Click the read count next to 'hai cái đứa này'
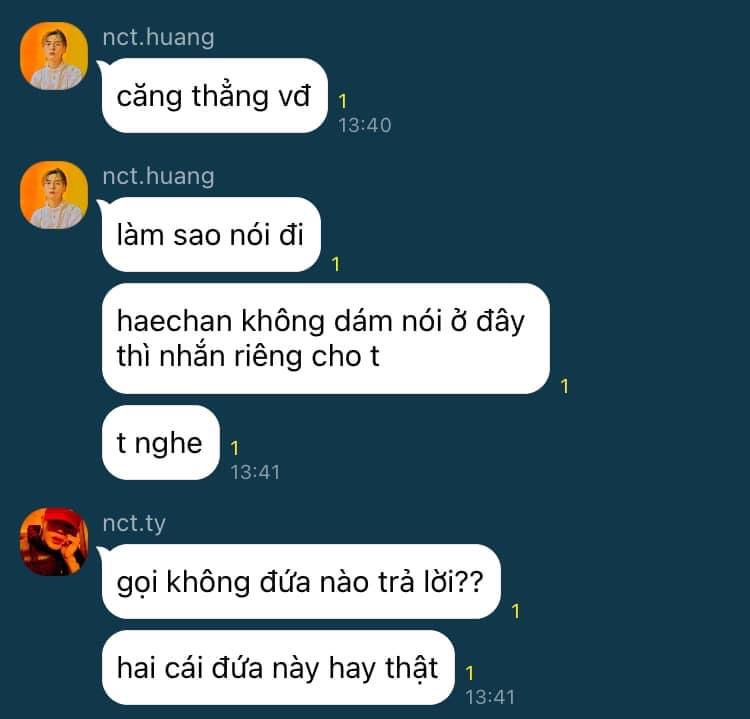The height and width of the screenshot is (719, 750). click(x=470, y=673)
